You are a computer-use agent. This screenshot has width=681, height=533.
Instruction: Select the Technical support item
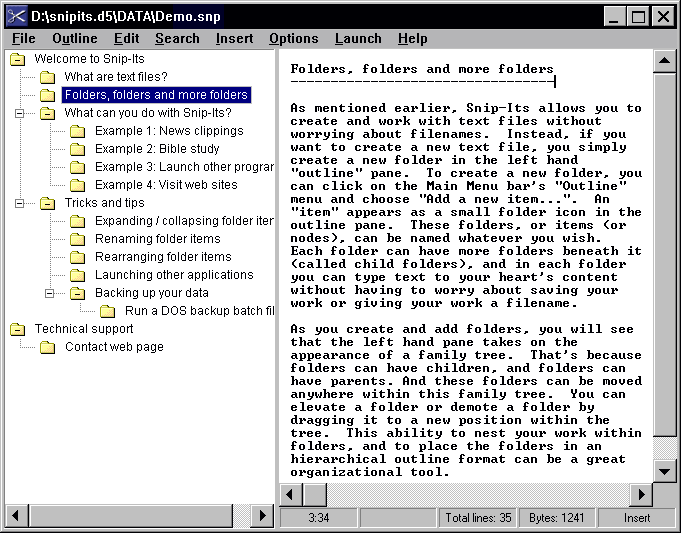(84, 329)
